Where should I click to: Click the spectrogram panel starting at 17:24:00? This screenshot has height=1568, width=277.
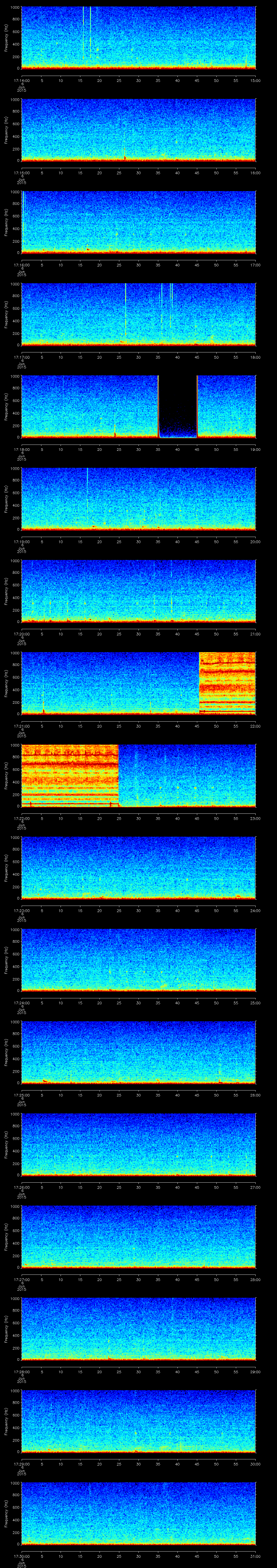(138, 960)
